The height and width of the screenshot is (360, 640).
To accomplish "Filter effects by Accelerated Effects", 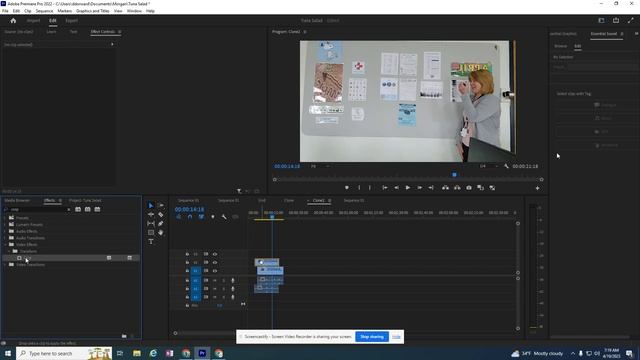I will (x=78, y=209).
